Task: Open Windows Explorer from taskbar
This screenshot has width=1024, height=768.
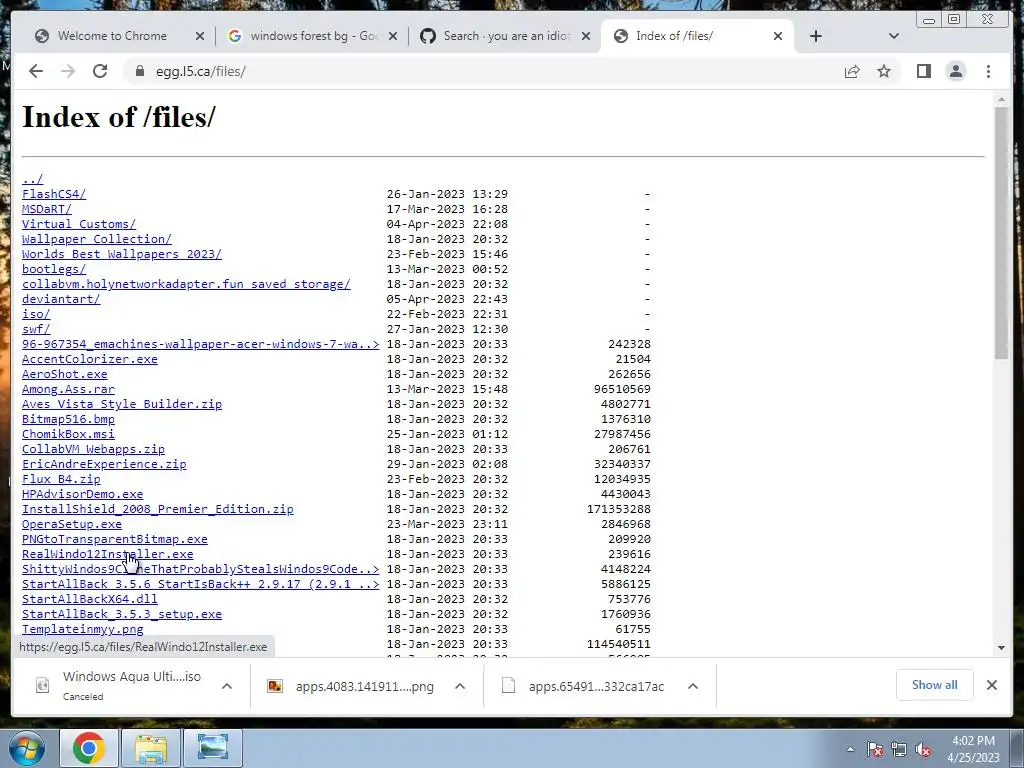Action: click(x=150, y=748)
